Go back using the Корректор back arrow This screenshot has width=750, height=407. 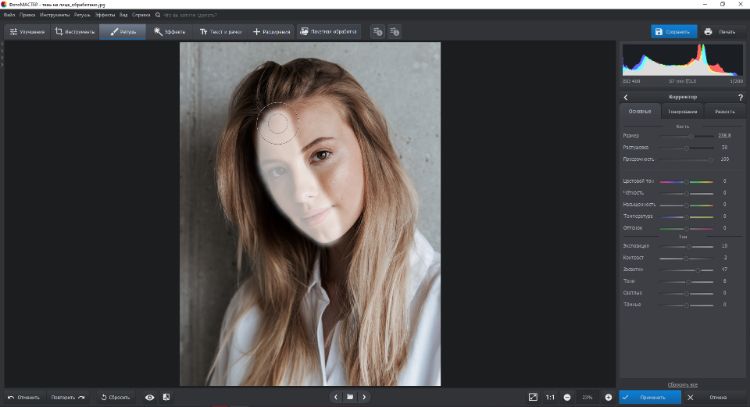(625, 97)
